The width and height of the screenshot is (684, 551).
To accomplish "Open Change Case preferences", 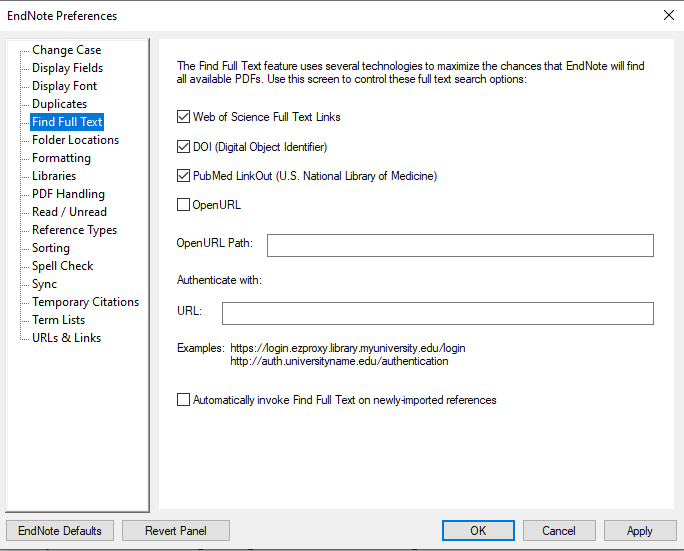I will [66, 50].
